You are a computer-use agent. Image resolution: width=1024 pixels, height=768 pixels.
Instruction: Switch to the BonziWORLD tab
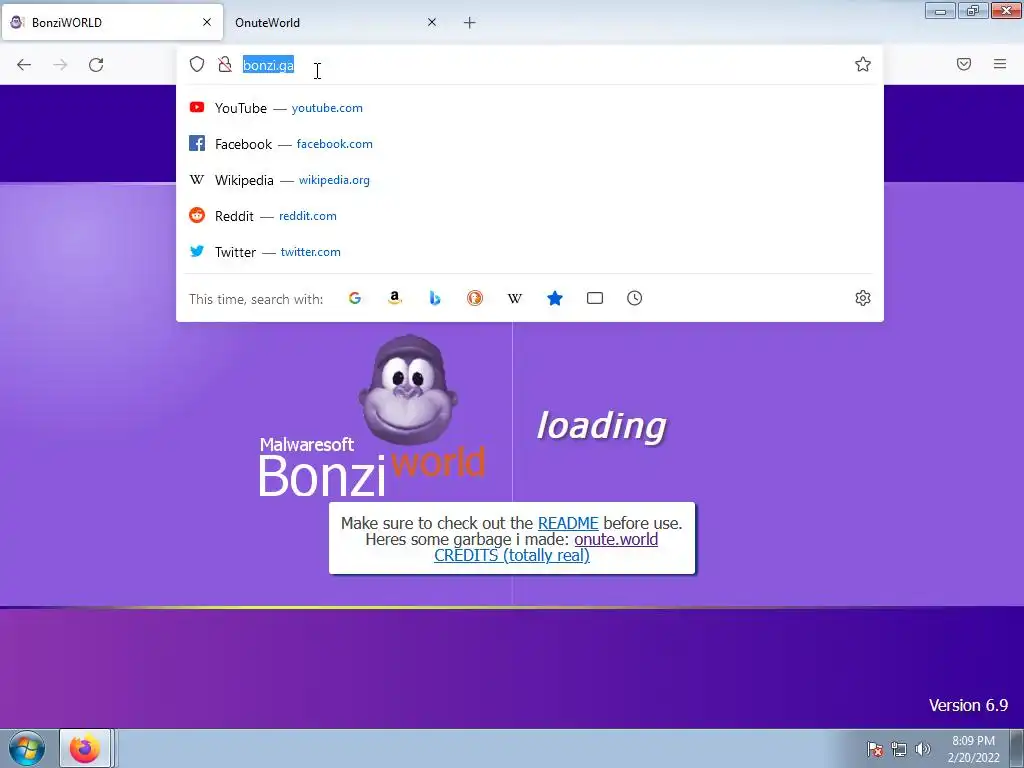click(x=112, y=22)
